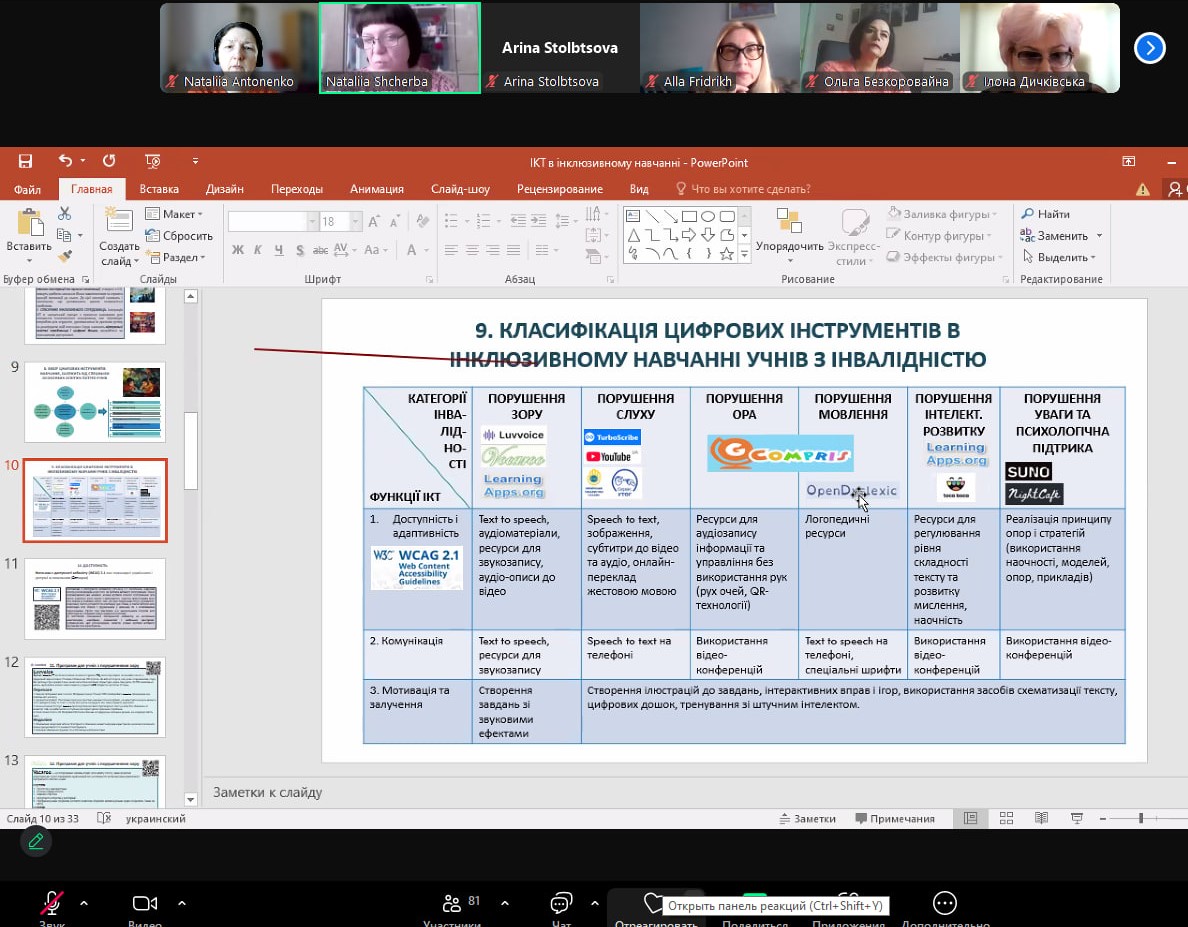Open the Контур фигуры shape outline dropdown
This screenshot has width=1188, height=927.
point(939,236)
